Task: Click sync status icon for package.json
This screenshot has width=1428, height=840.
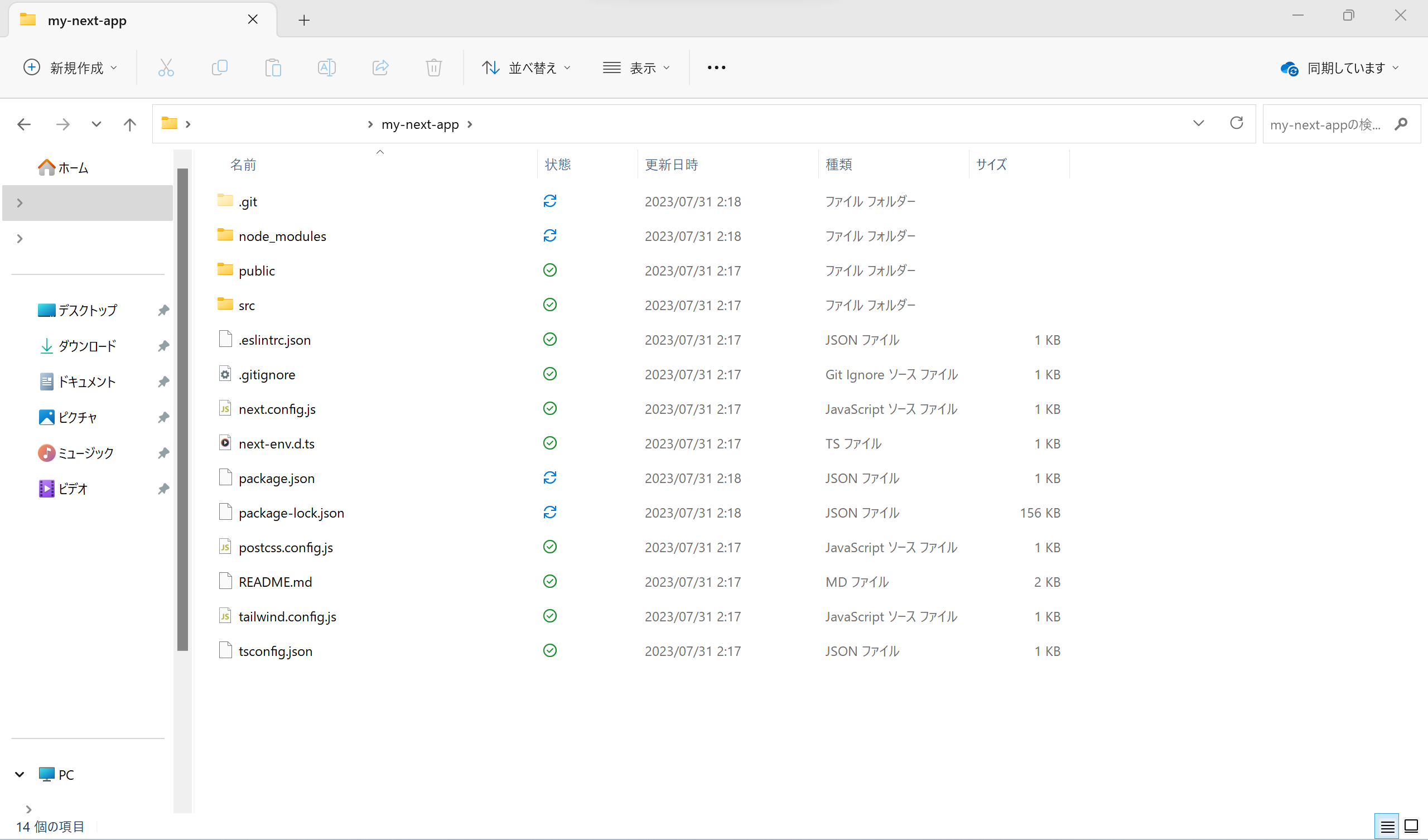Action: click(549, 478)
